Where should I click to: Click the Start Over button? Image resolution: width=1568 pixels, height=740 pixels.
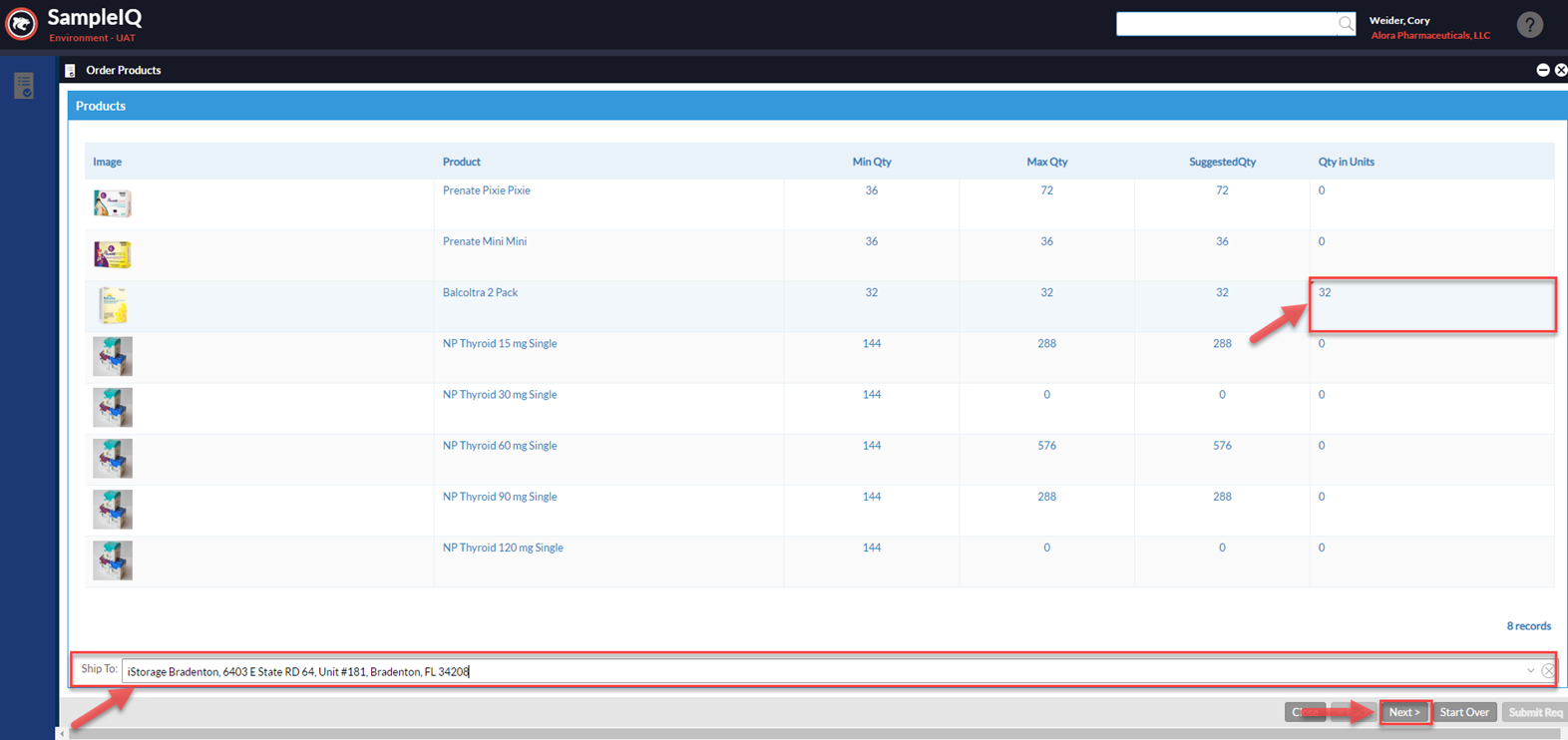[1463, 712]
